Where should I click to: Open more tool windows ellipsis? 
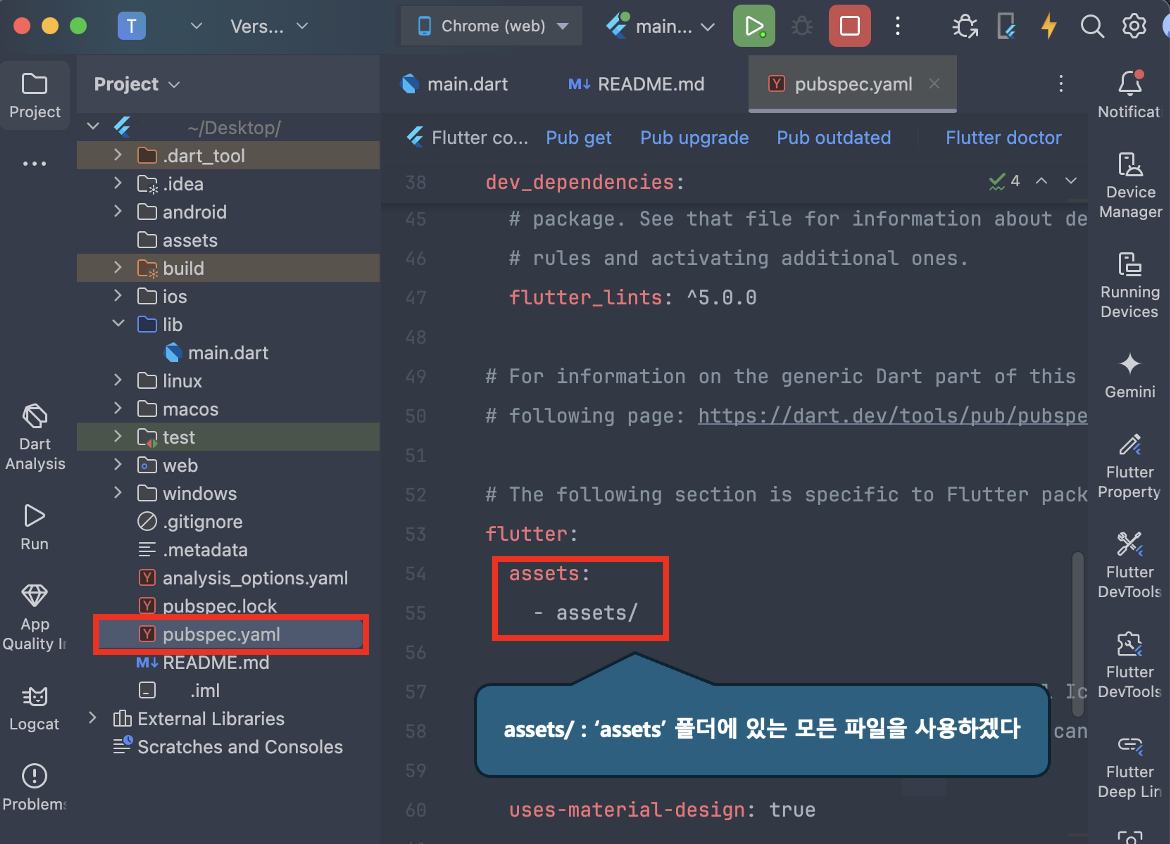coord(34,163)
